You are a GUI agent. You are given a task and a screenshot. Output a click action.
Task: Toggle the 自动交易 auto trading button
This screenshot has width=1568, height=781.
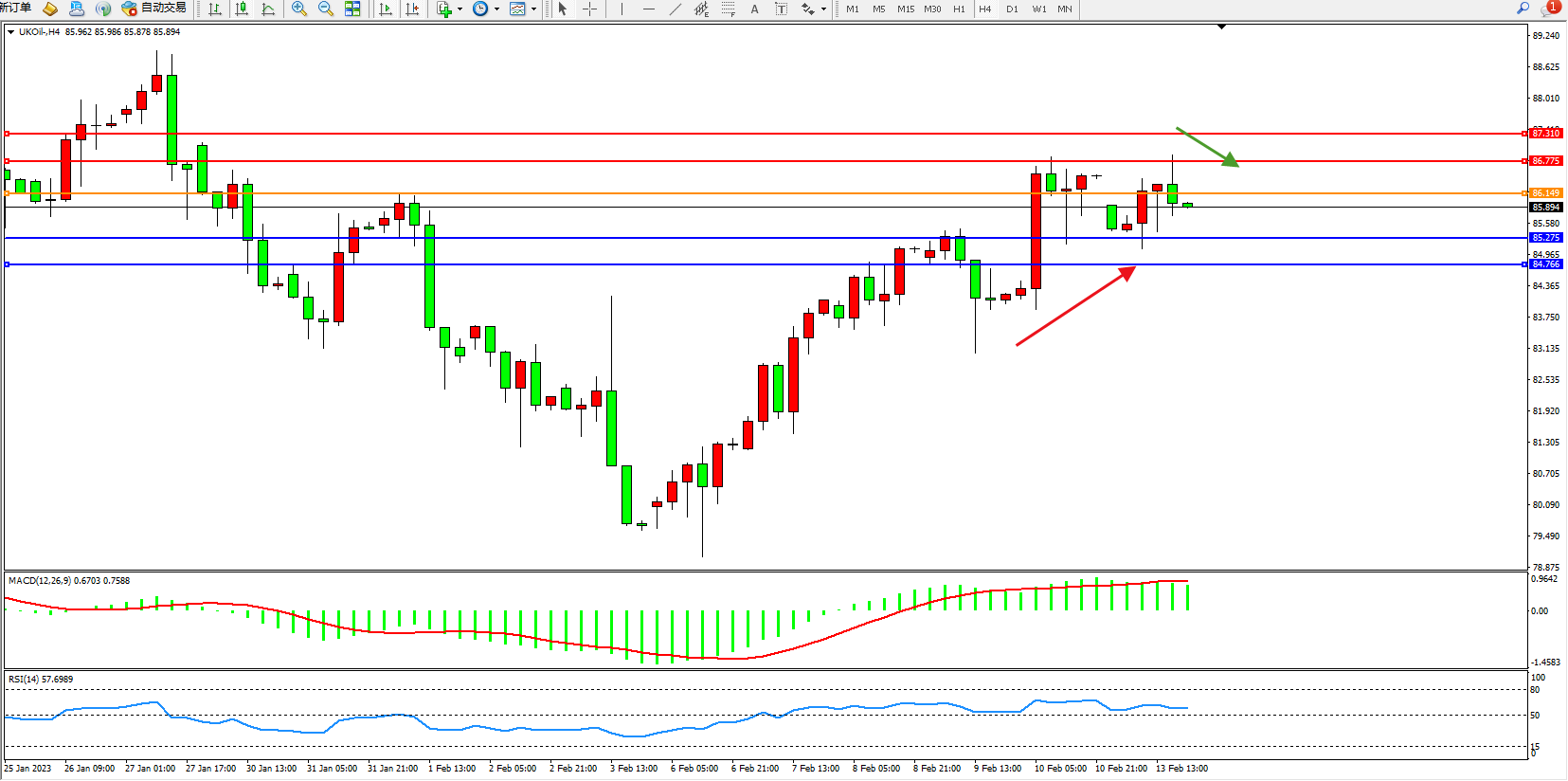(153, 8)
